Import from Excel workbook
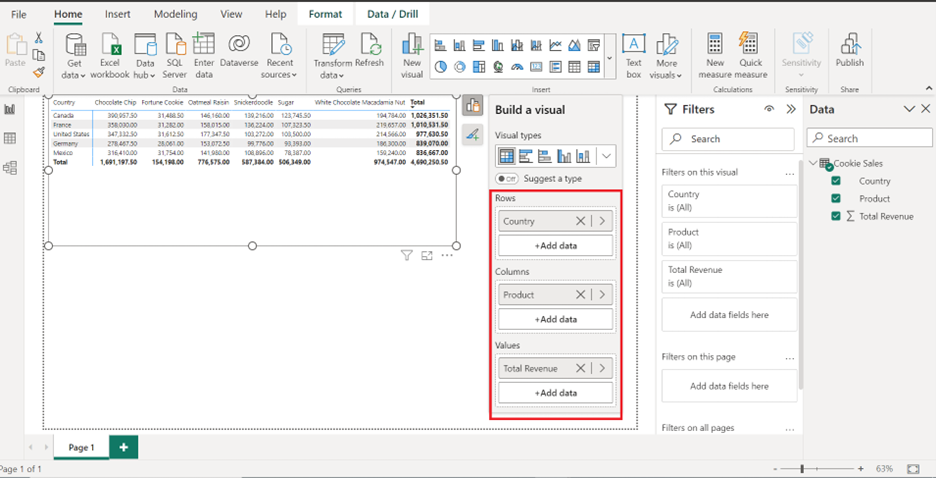This screenshot has width=936, height=478. 110,56
